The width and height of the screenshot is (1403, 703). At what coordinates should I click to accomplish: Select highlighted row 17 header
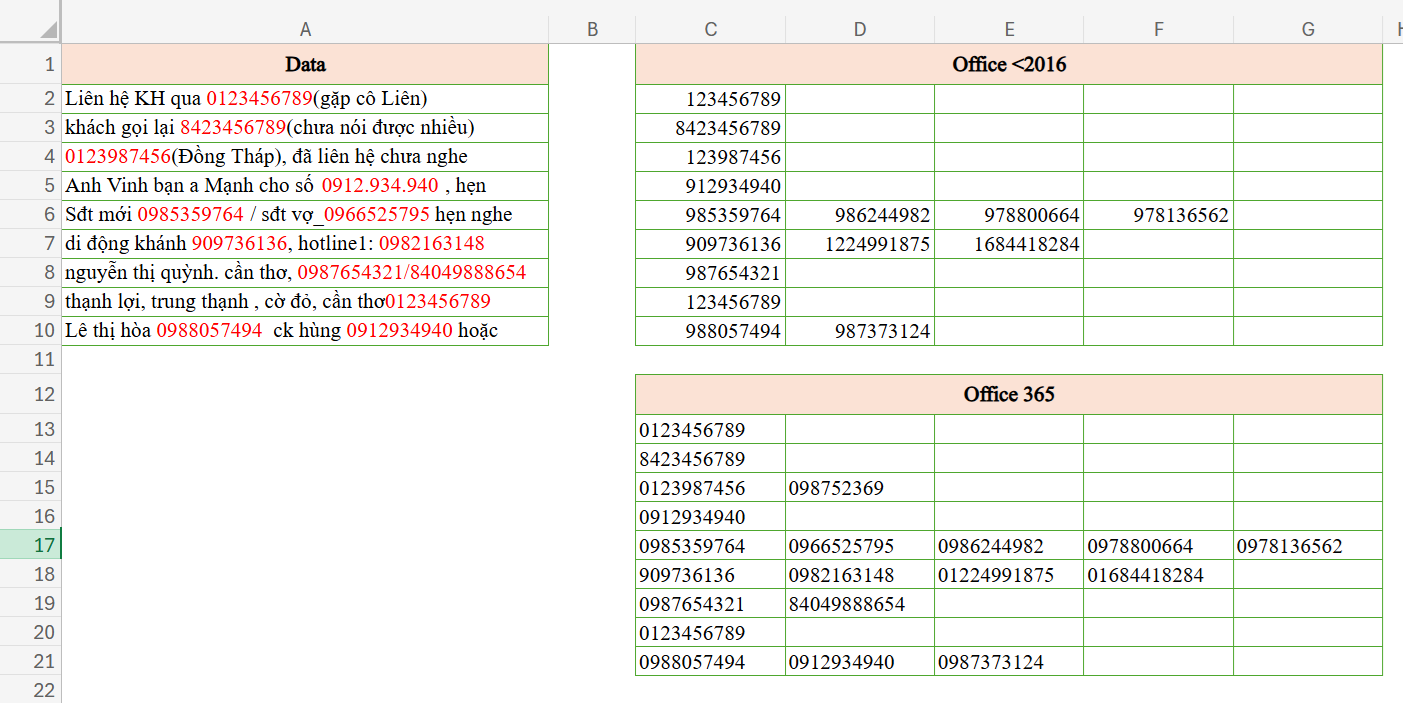click(x=31, y=545)
